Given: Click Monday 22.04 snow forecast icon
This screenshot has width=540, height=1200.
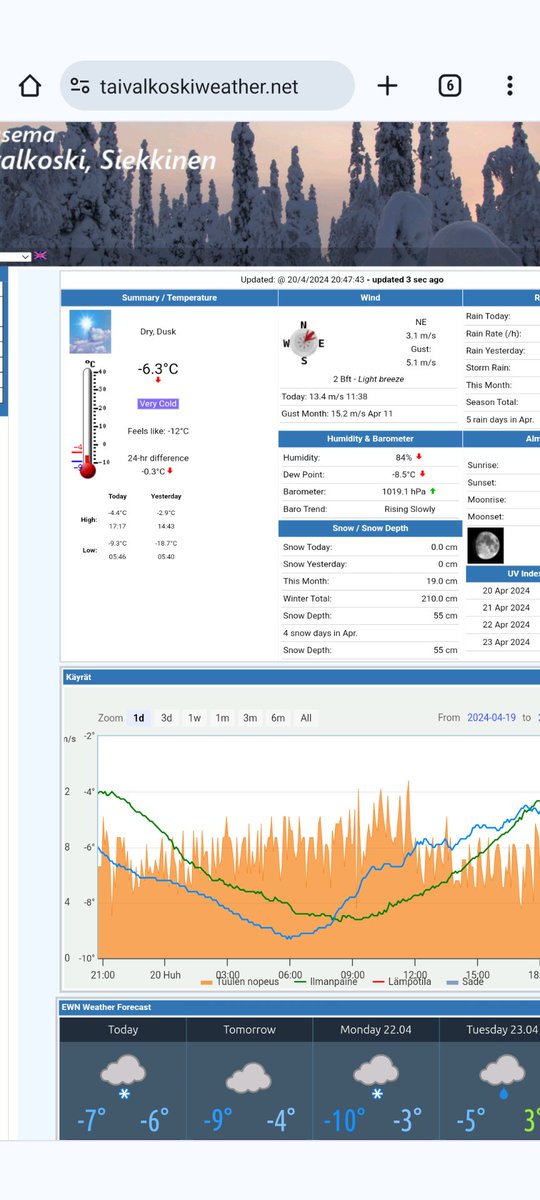Looking at the screenshot, I should coord(376,1077).
